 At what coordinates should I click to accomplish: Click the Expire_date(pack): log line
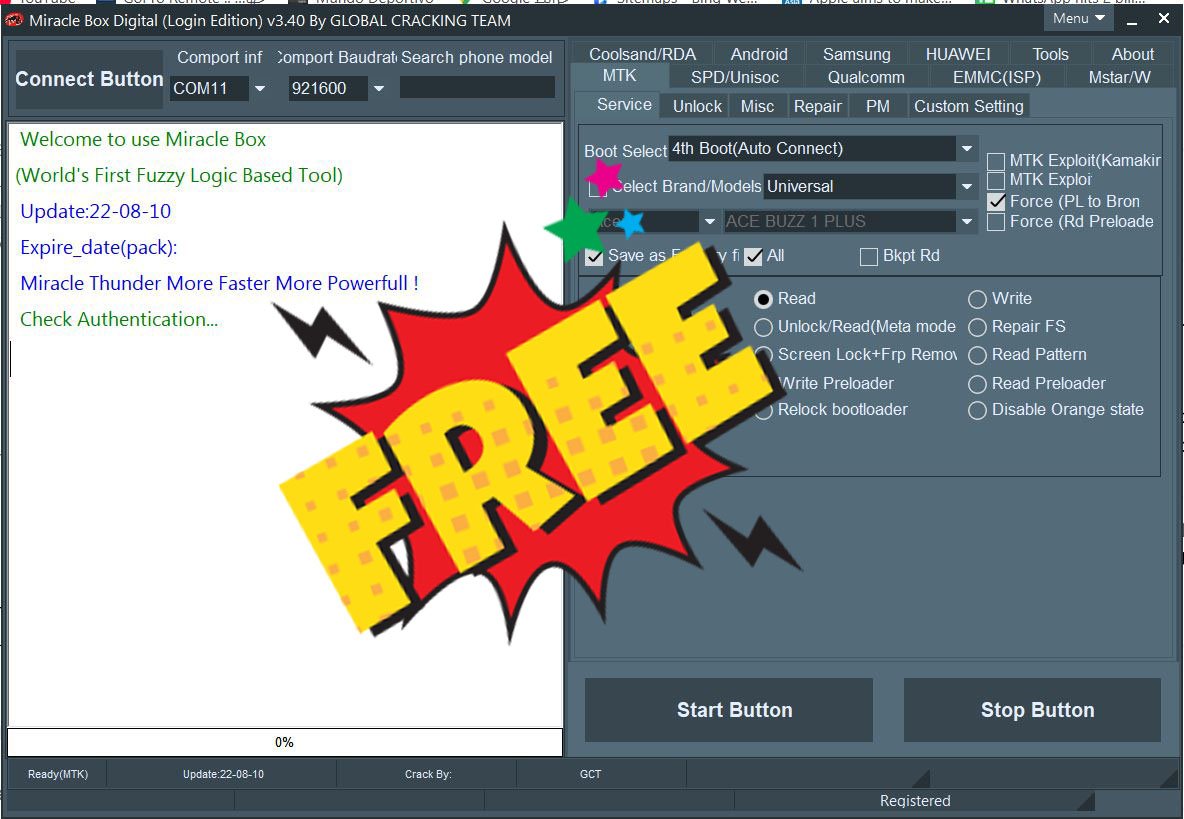coord(99,248)
